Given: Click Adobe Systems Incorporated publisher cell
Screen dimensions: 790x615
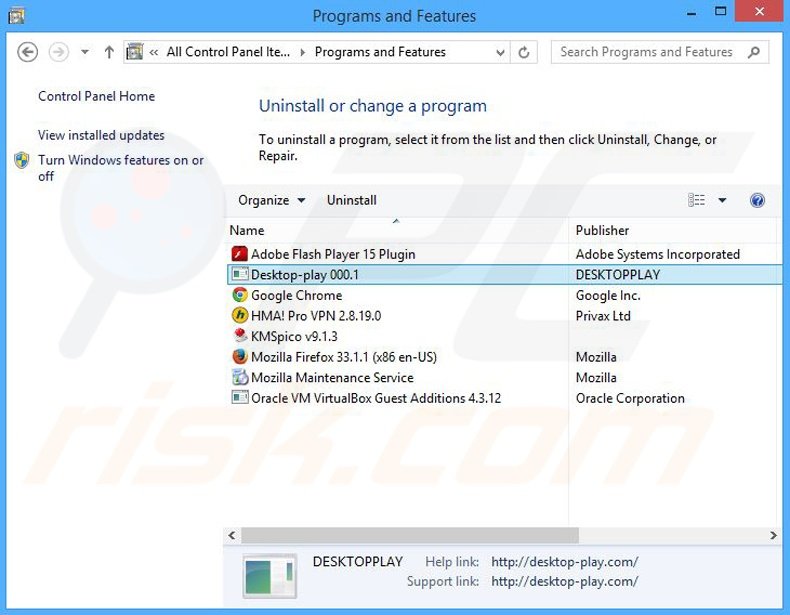Looking at the screenshot, I should click(x=657, y=254).
